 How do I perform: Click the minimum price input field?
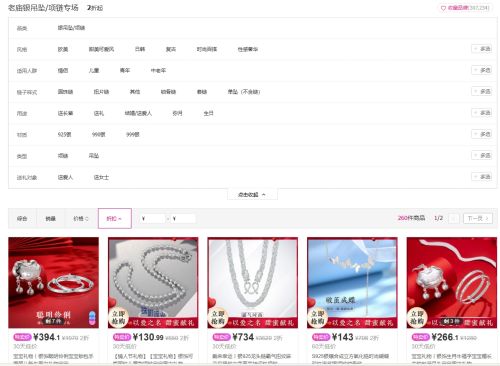pyautogui.click(x=153, y=219)
